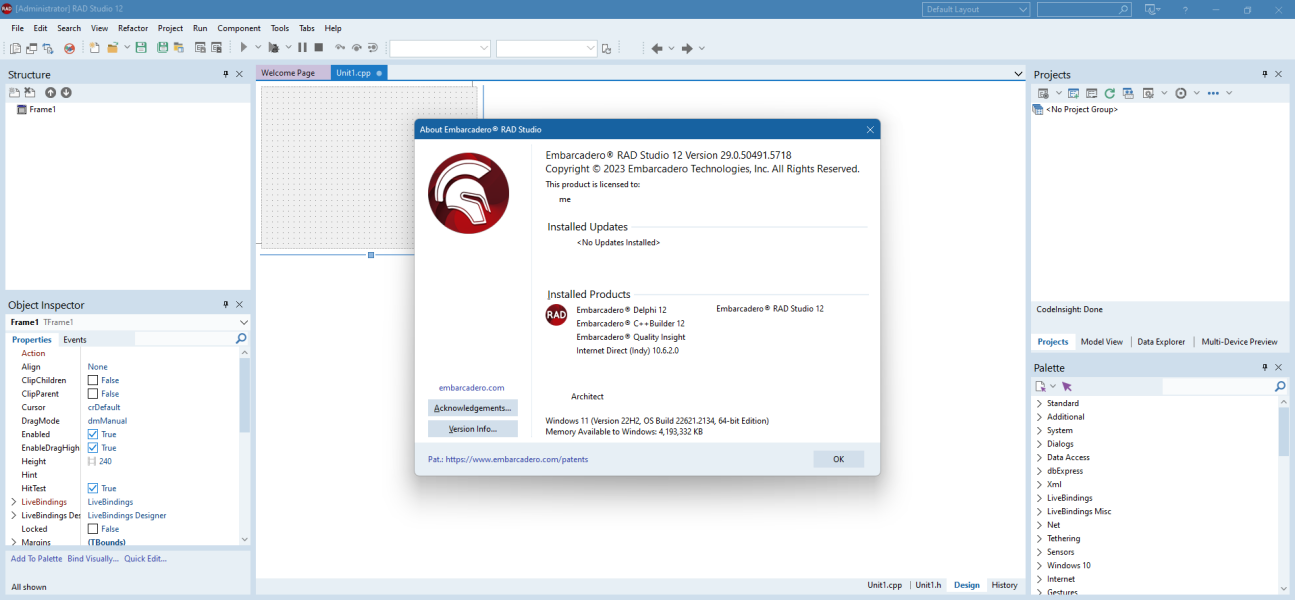Click the Acknowledgements button

[473, 408]
